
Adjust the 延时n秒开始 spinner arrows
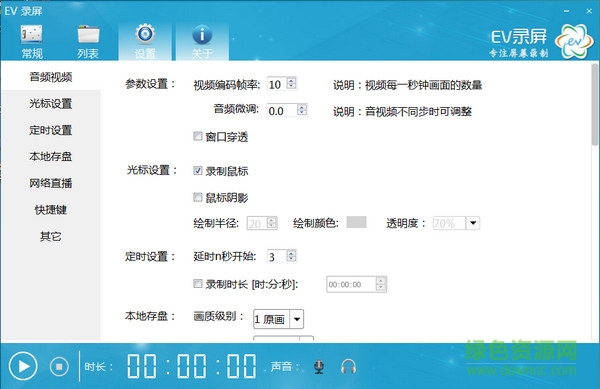(x=292, y=256)
